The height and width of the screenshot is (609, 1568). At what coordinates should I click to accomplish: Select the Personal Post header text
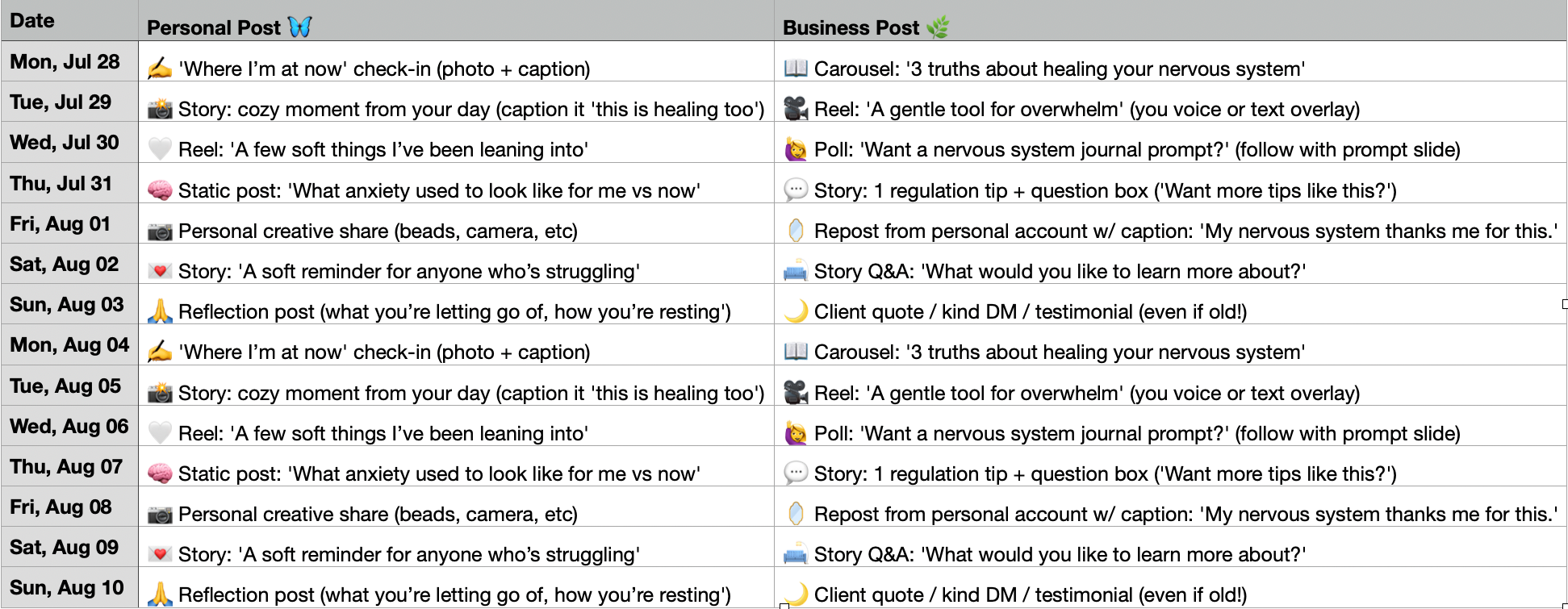click(214, 28)
